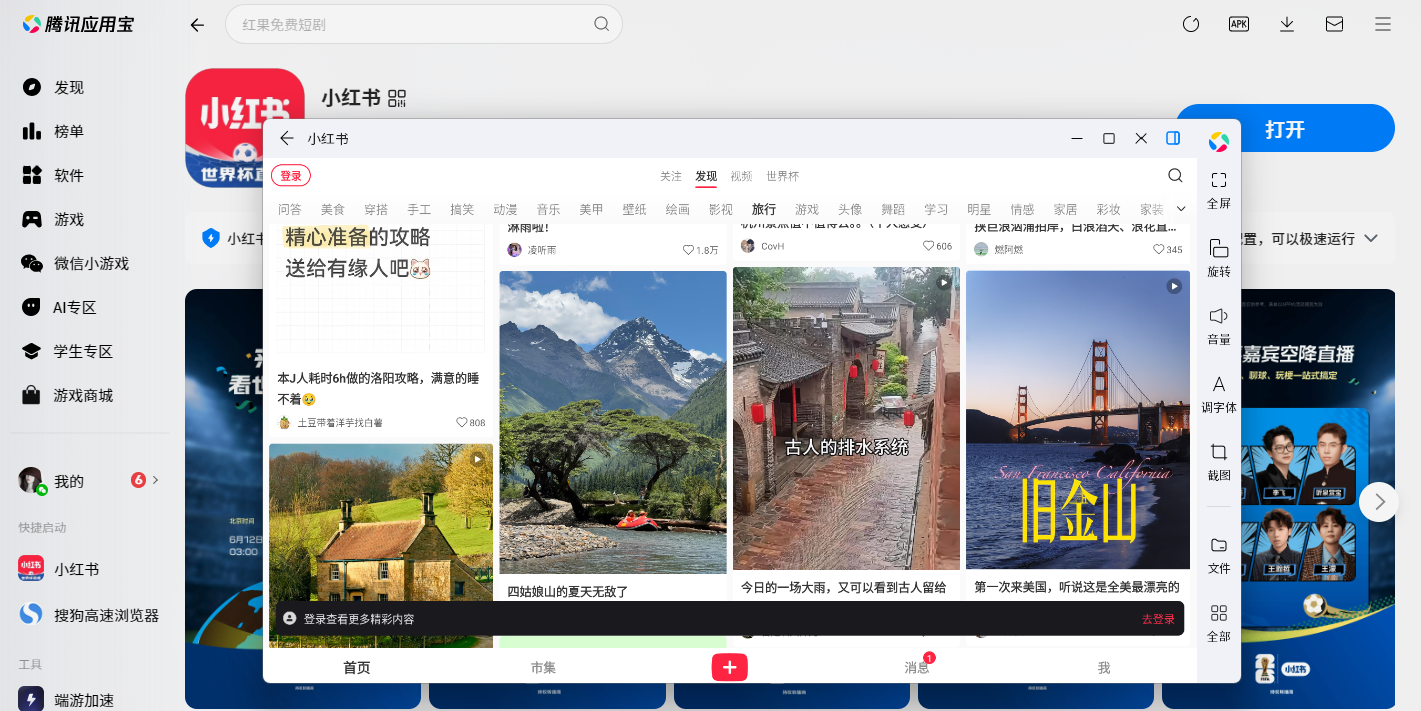The height and width of the screenshot is (711, 1421).
Task: Click the 截图 screenshot tool
Action: point(1219,461)
